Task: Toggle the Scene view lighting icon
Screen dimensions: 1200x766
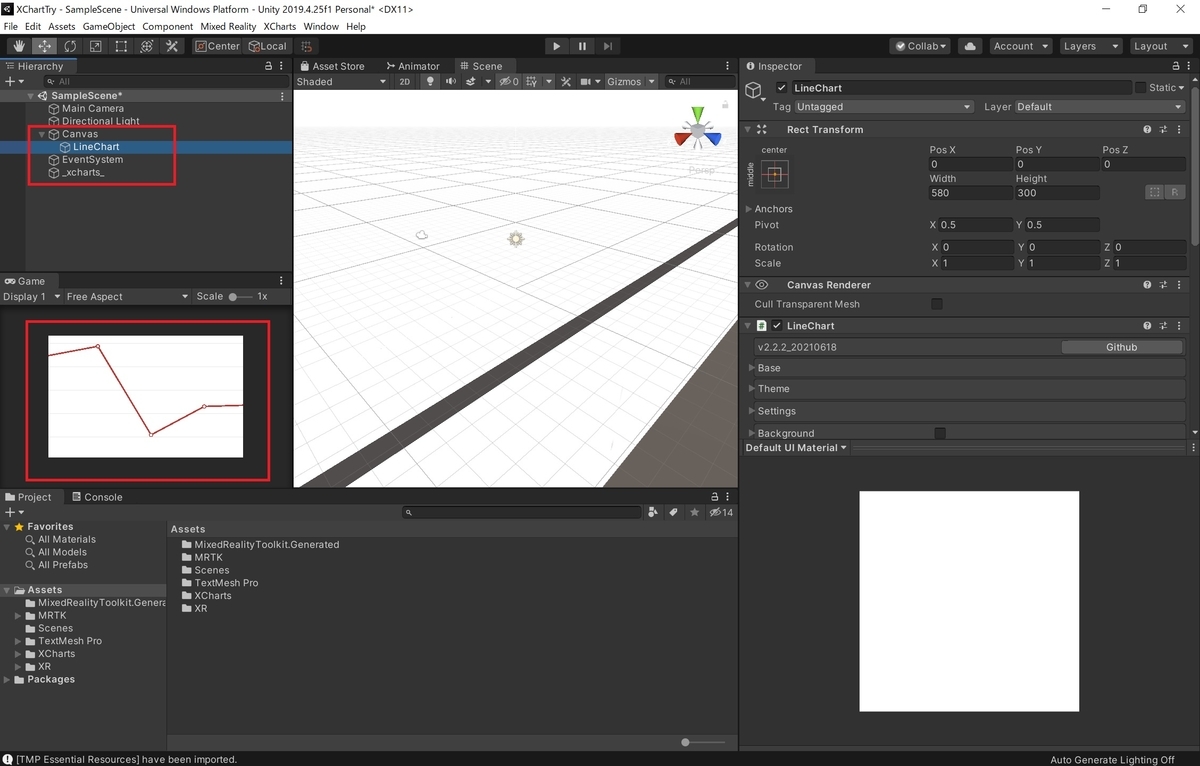Action: [x=429, y=81]
